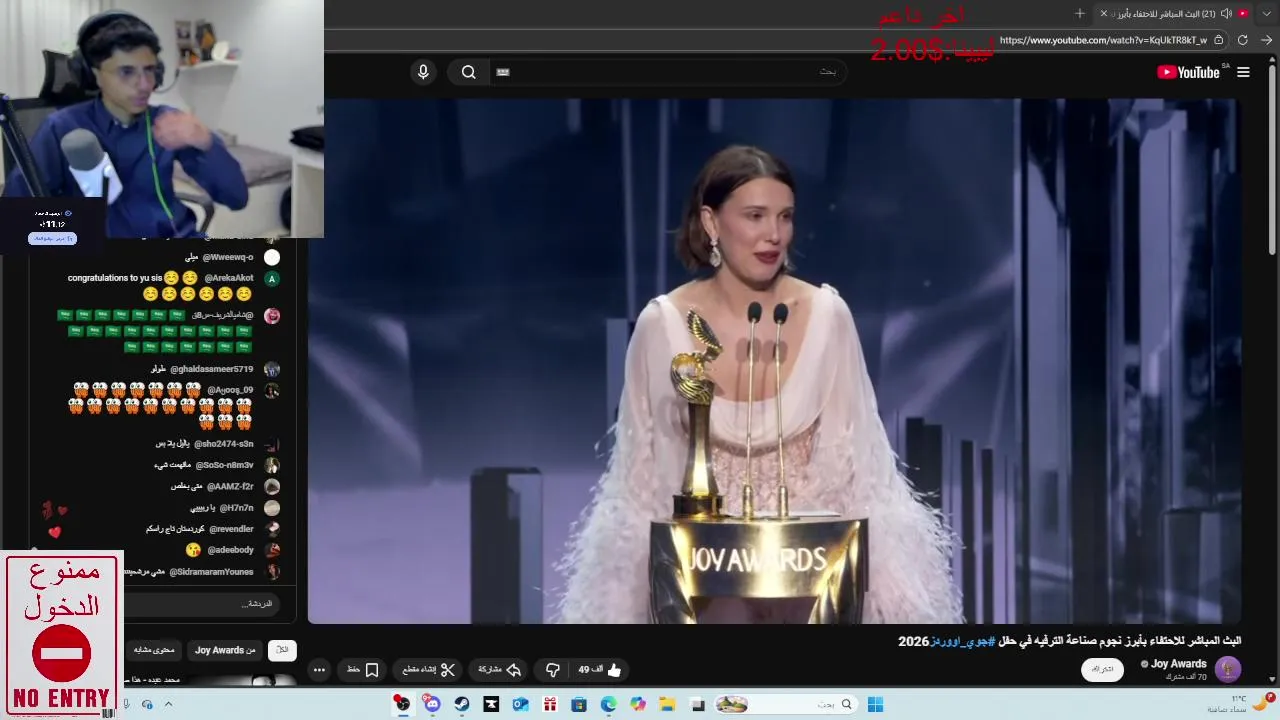Open Microsoft Store icon on taskbar
The image size is (1280, 720).
[x=579, y=704]
